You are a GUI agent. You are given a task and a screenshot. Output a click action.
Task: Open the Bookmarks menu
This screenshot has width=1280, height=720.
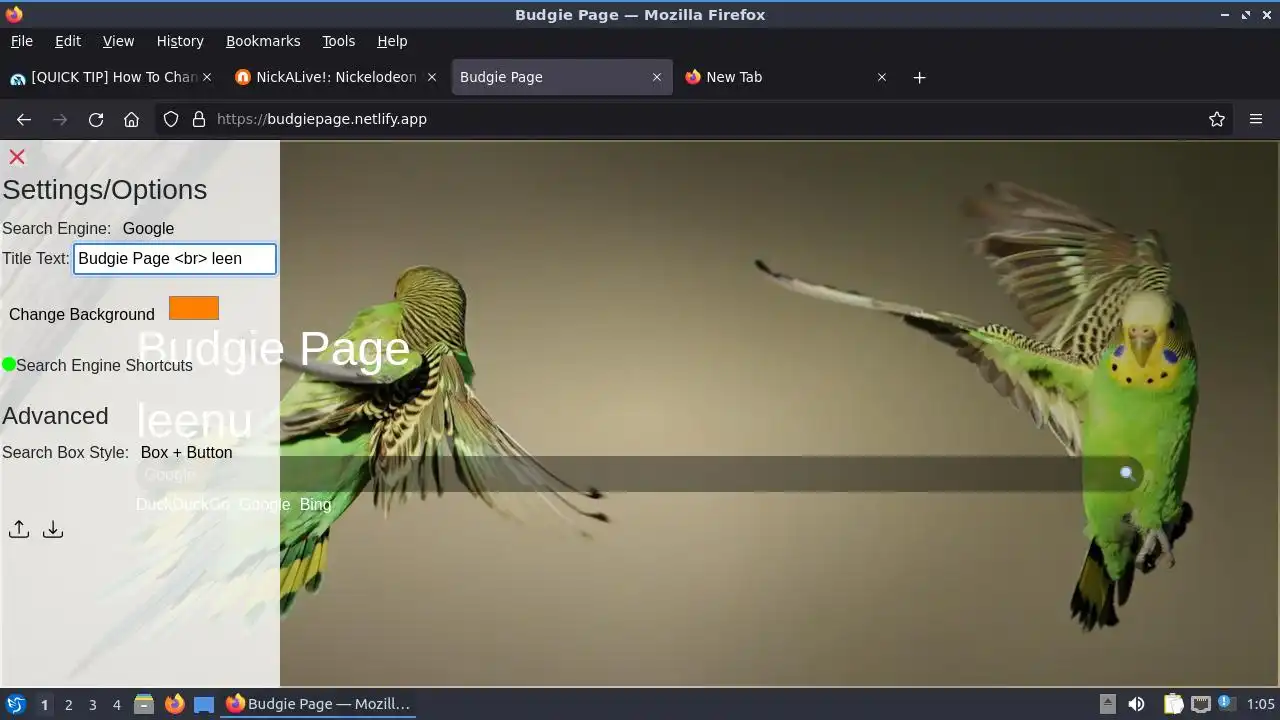click(263, 41)
